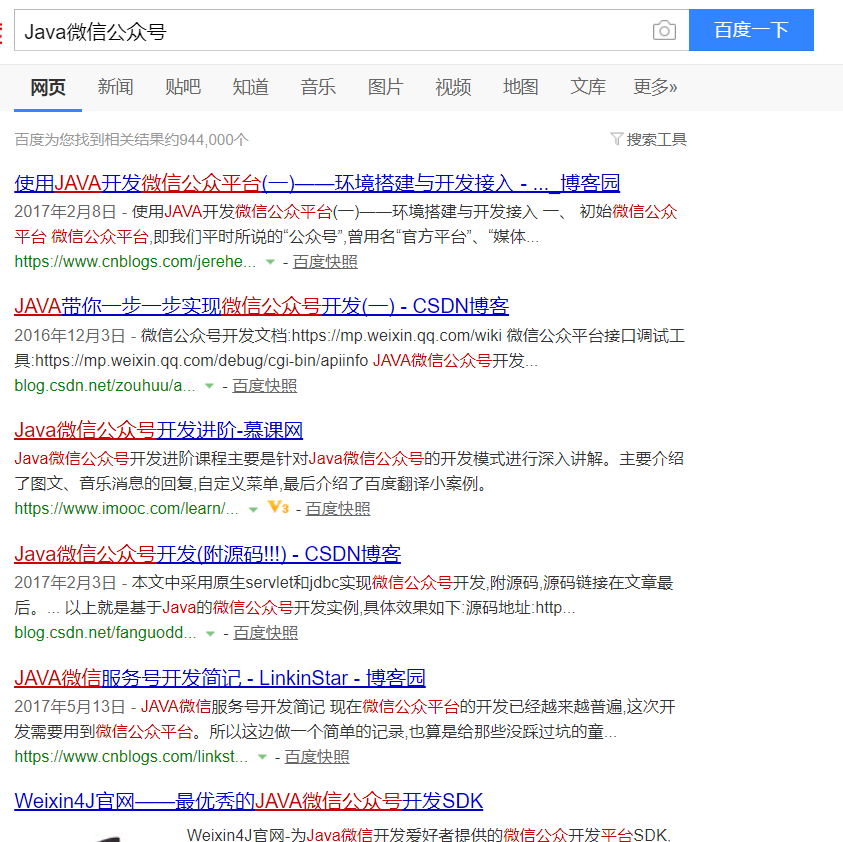The width and height of the screenshot is (843, 842).
Task: Click the blog.csdn.net/fanguodd URL link
Action: (x=105, y=633)
